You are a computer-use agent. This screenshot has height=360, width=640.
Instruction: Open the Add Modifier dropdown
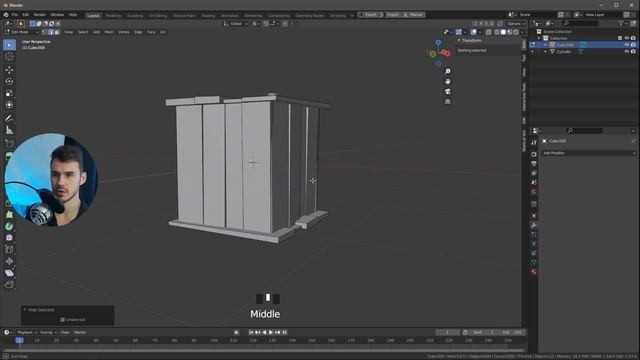(589, 153)
